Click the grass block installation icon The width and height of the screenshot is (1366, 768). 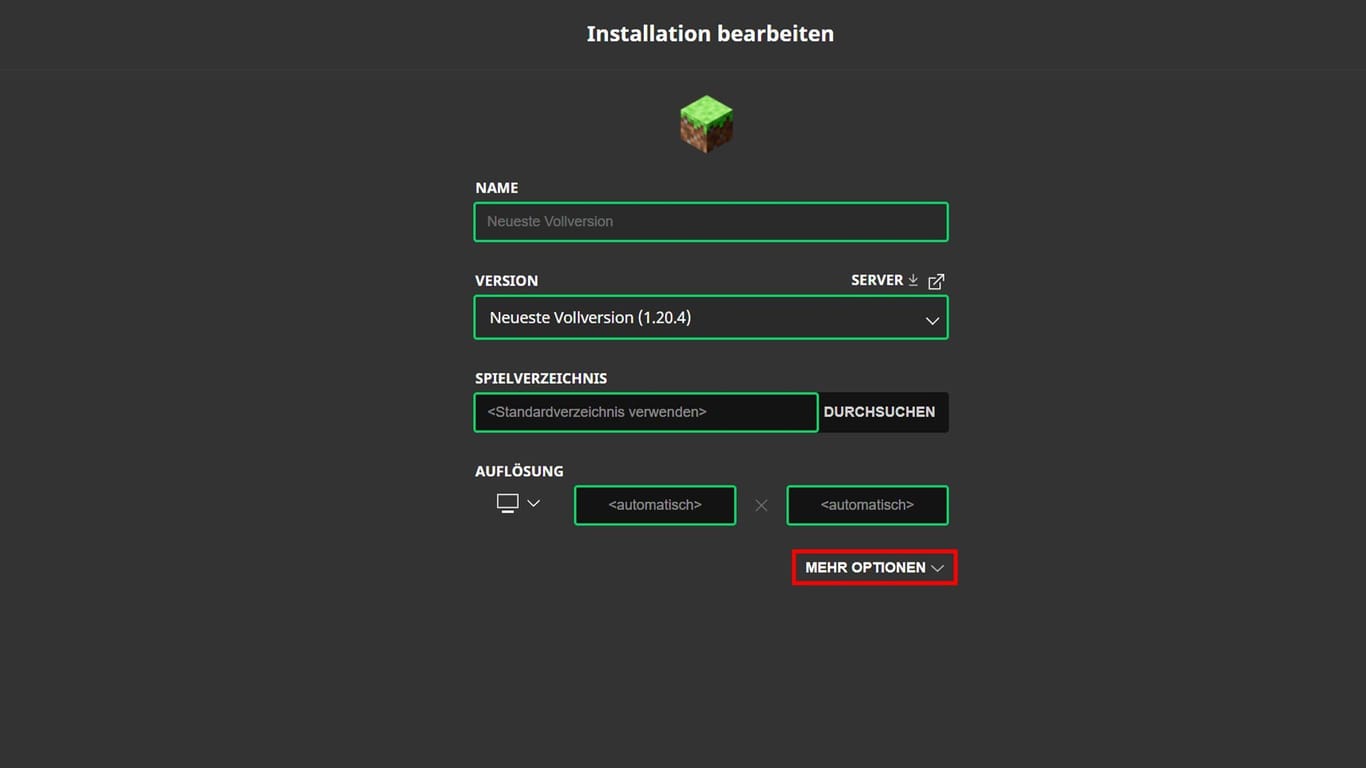pos(706,124)
